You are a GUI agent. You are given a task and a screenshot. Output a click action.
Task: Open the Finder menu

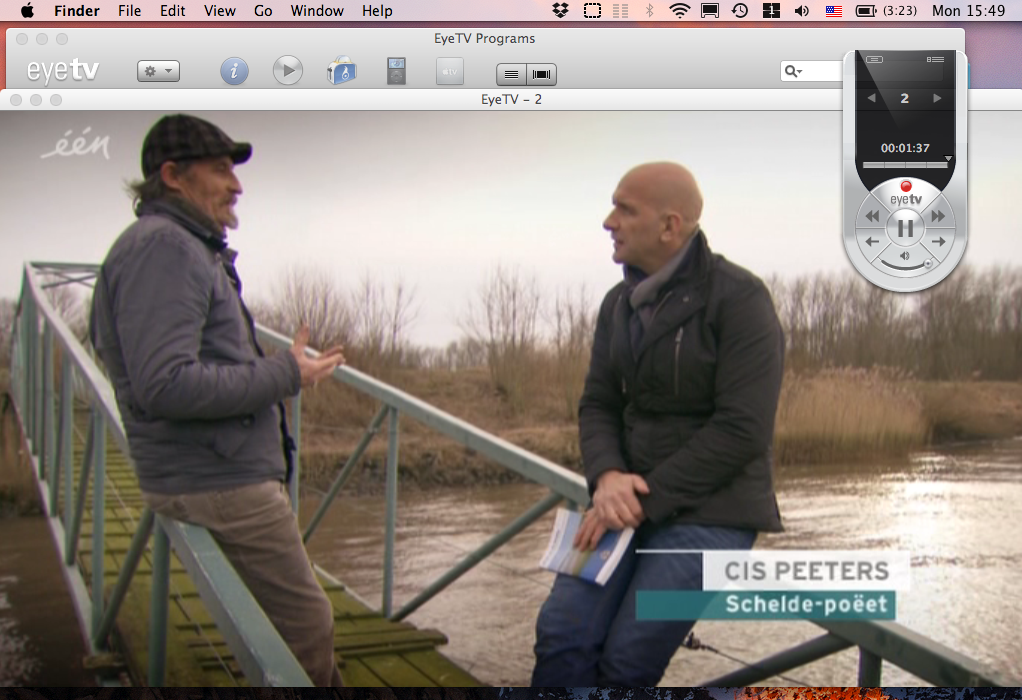pyautogui.click(x=77, y=10)
